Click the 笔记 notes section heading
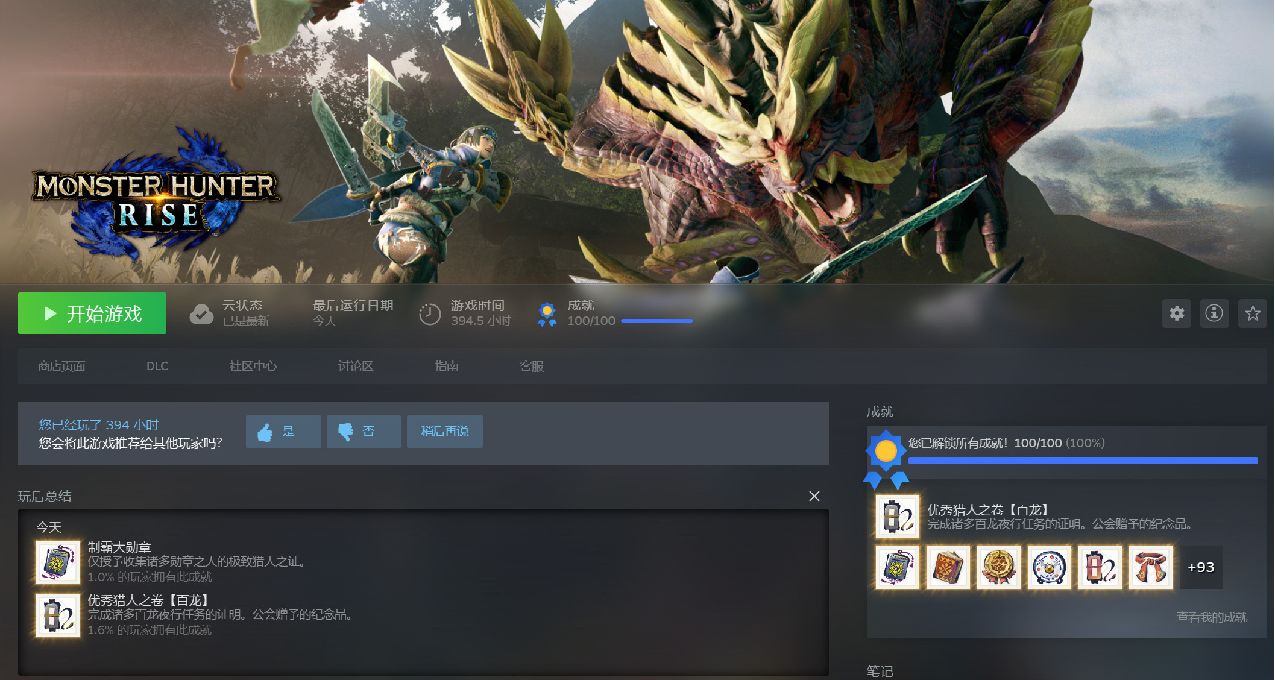Image resolution: width=1275 pixels, height=680 pixels. click(x=880, y=672)
